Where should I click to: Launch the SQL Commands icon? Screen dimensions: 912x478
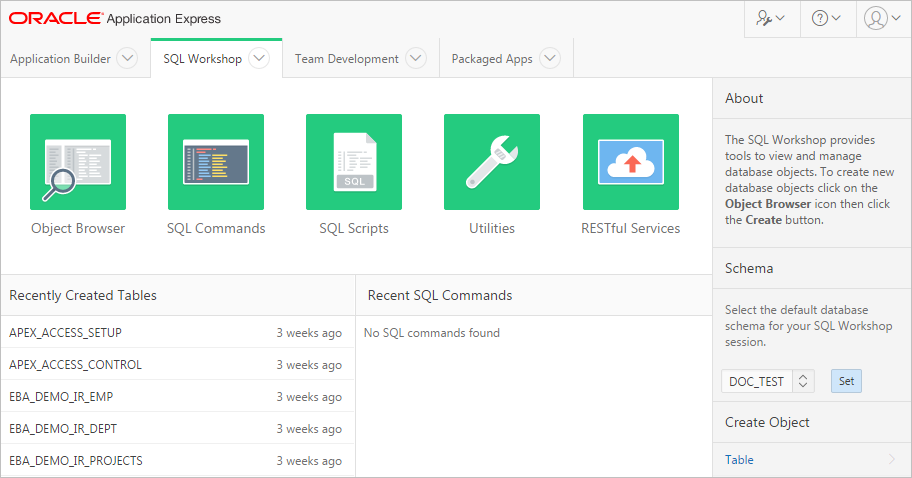pyautogui.click(x=216, y=161)
